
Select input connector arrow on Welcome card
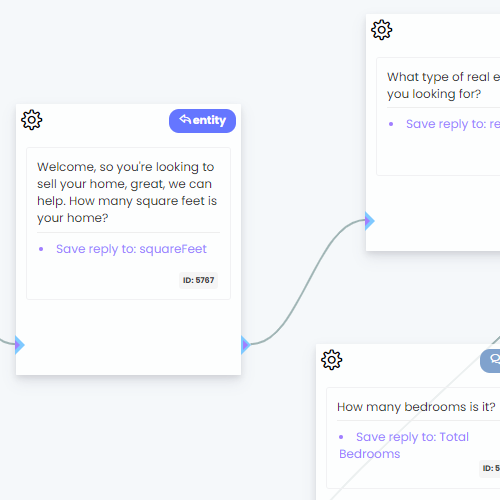click(20, 345)
